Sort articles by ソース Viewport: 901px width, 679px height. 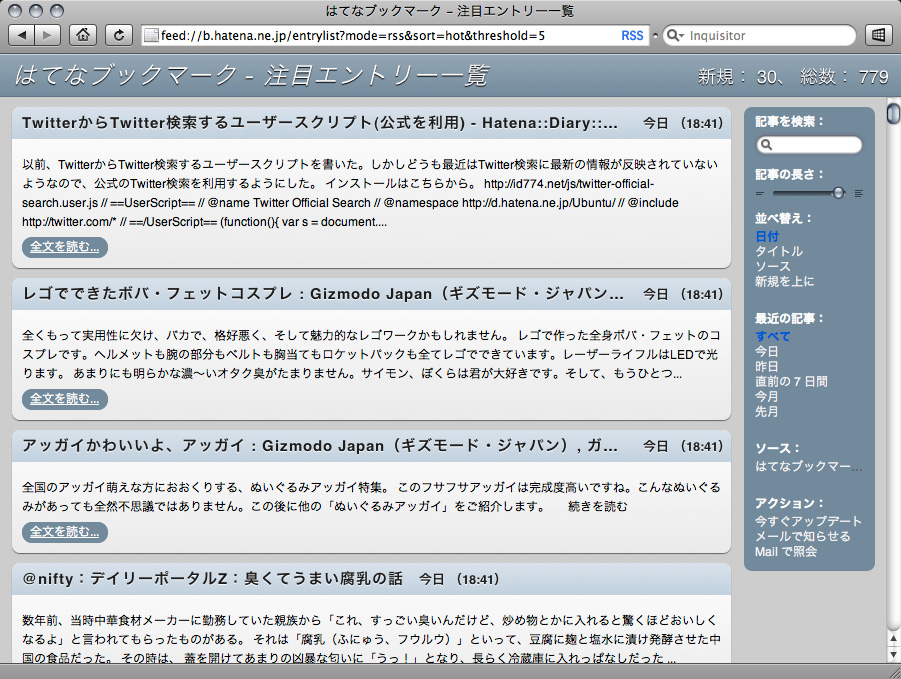coord(773,266)
